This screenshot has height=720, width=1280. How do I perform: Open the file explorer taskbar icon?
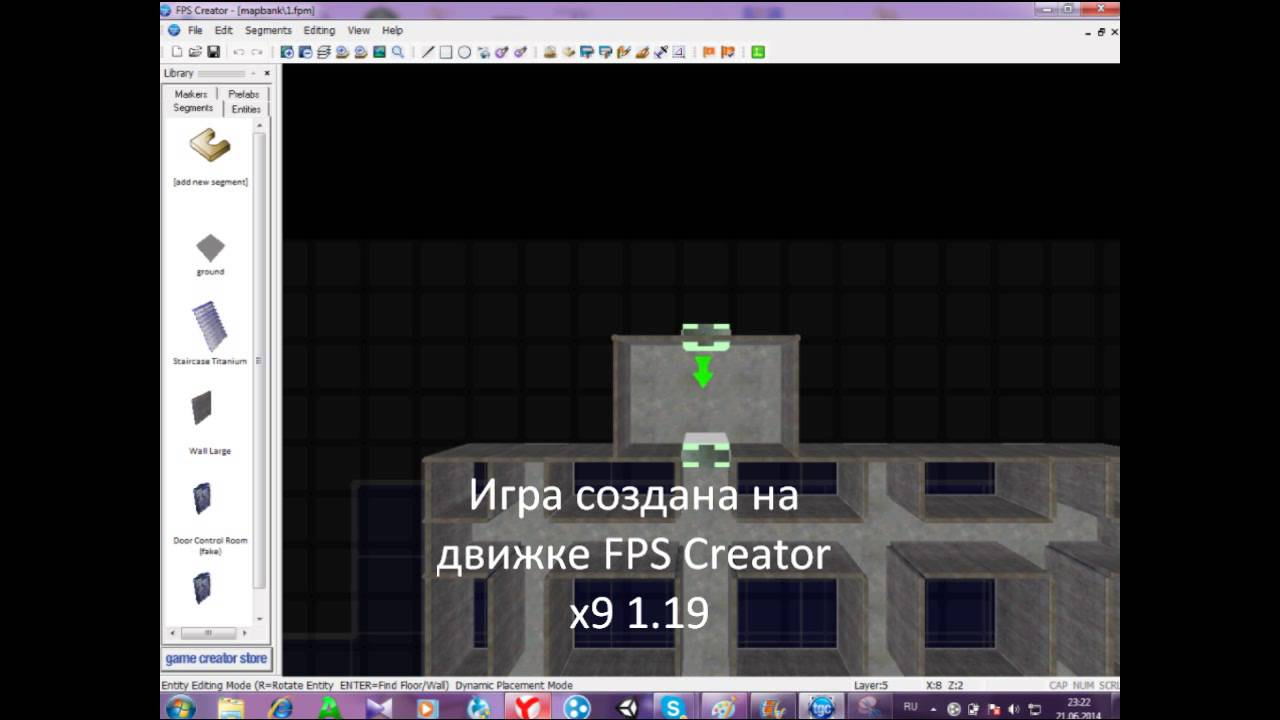[231, 707]
